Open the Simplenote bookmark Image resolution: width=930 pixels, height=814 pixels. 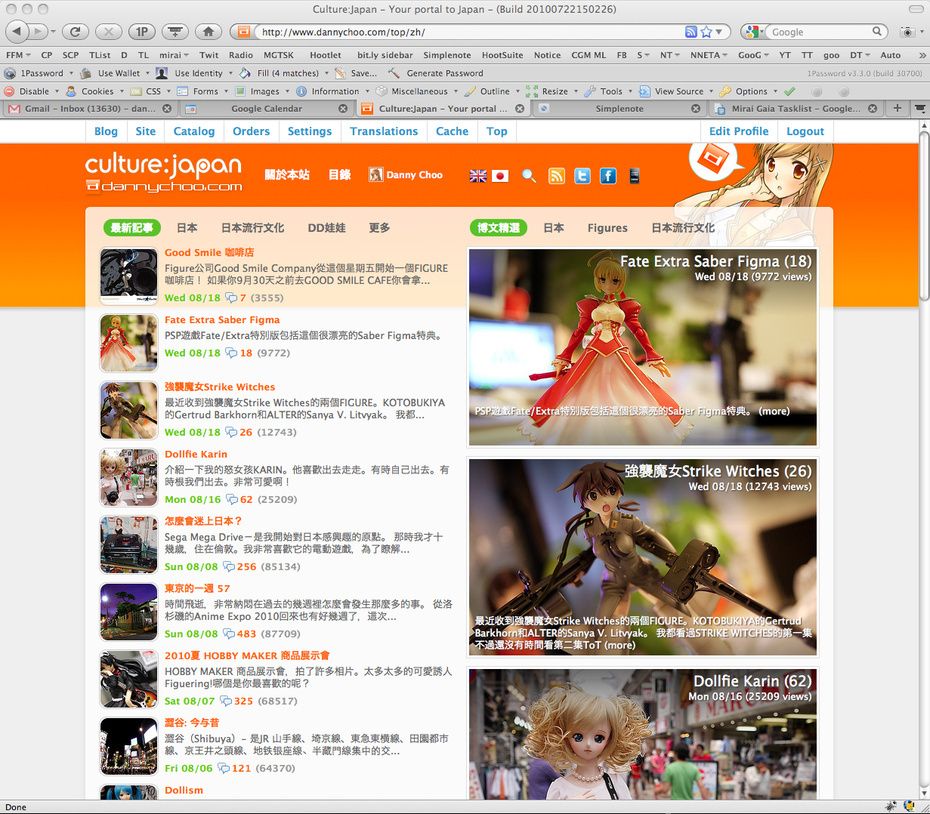coord(447,55)
